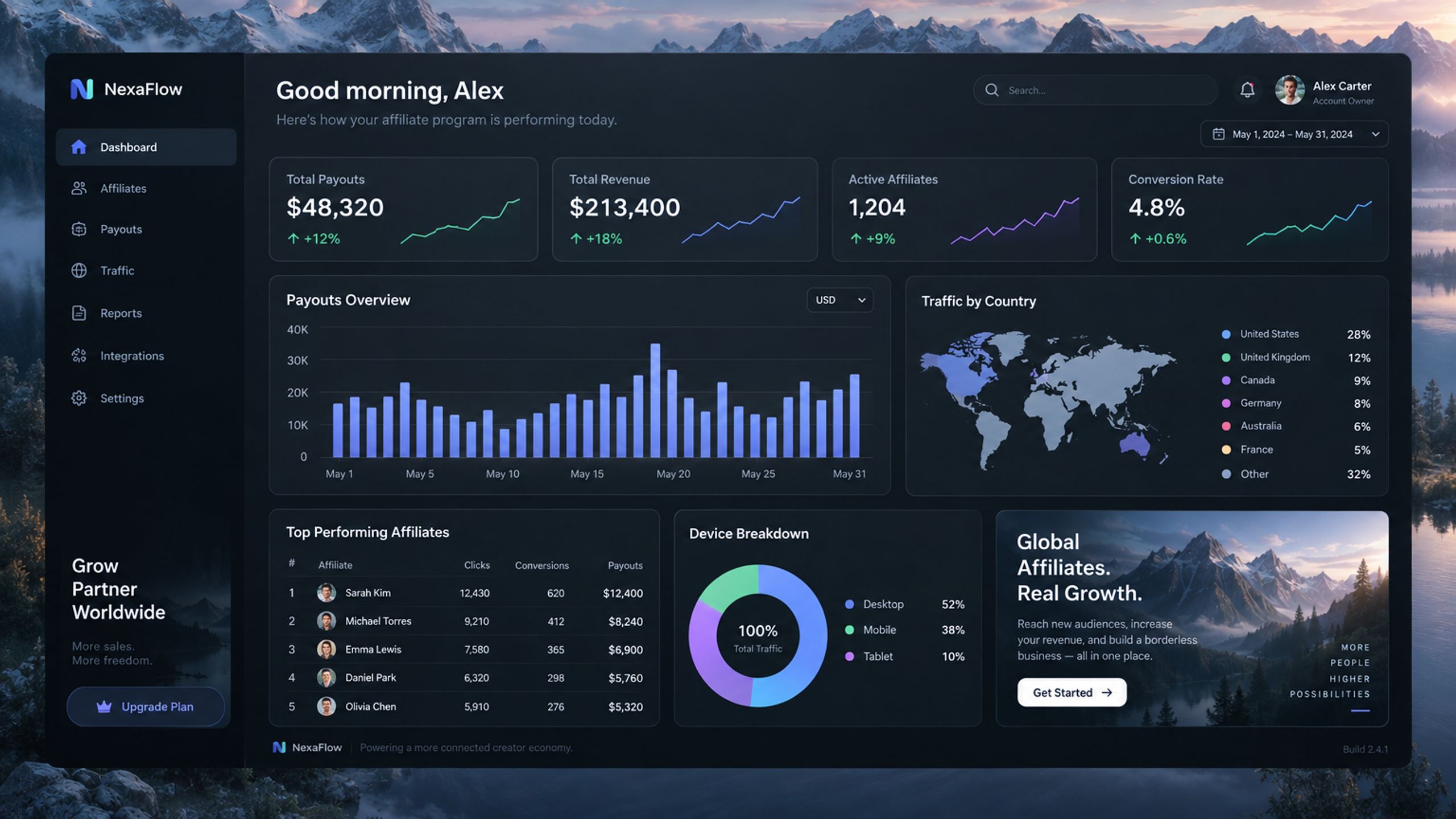
Task: Click the Mobile green legend dot
Action: [x=850, y=630]
